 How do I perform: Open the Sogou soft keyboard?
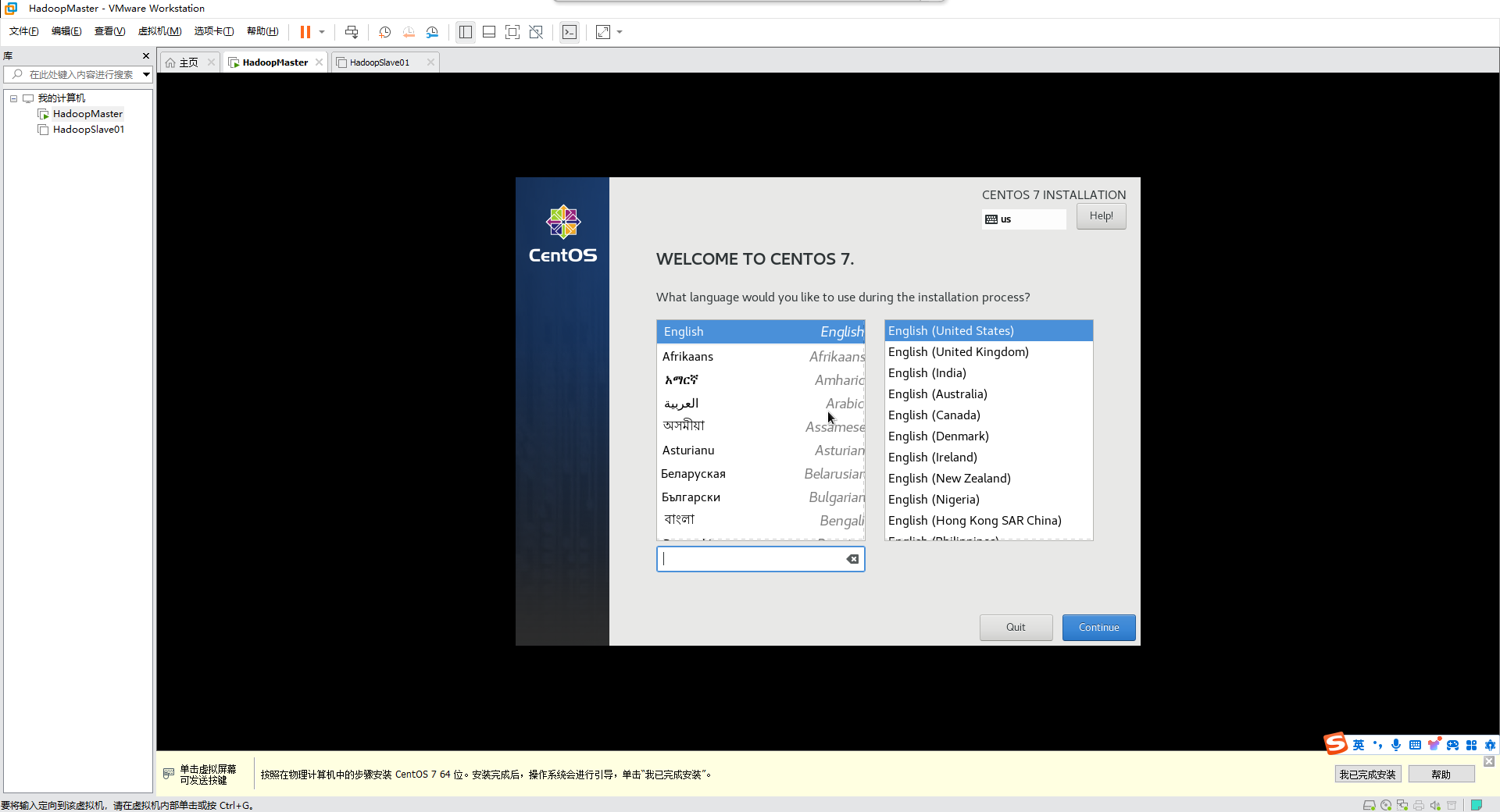pyautogui.click(x=1415, y=745)
